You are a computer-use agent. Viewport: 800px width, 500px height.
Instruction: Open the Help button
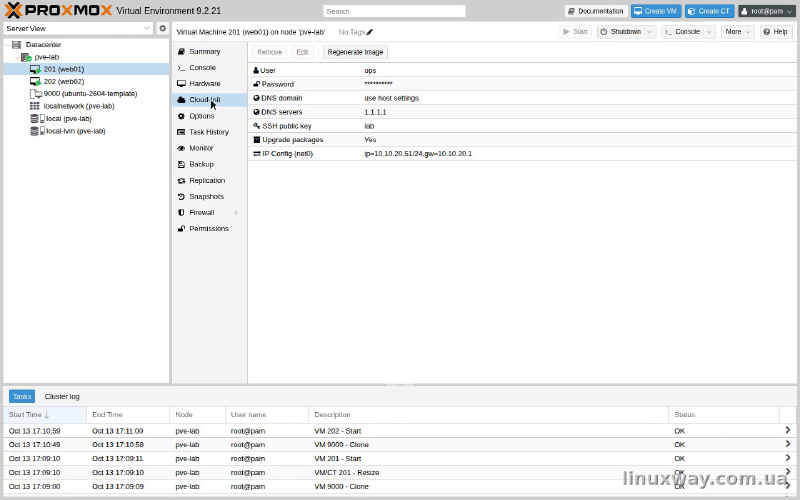click(776, 32)
